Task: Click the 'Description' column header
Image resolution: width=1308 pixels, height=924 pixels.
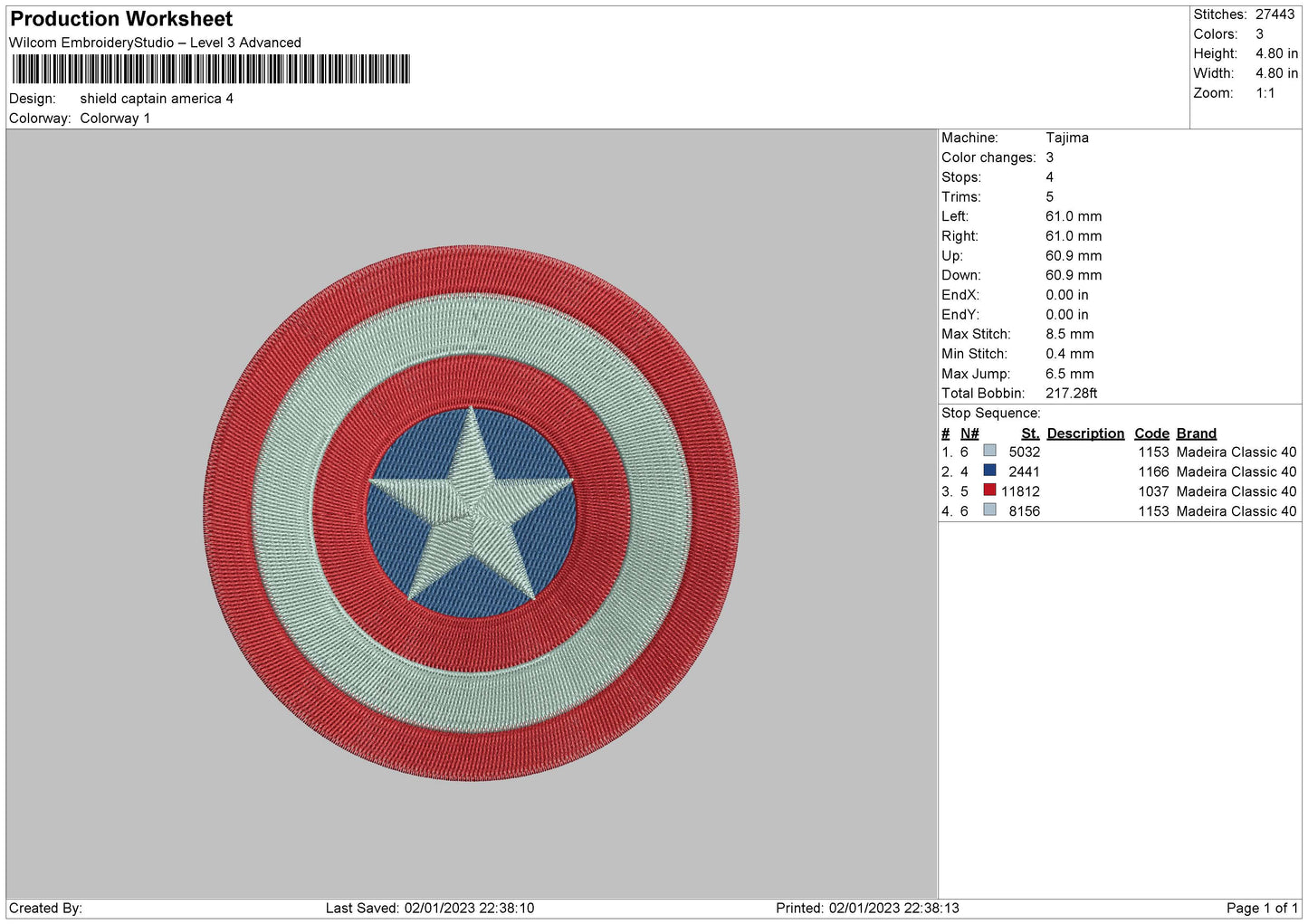Action: point(1085,433)
